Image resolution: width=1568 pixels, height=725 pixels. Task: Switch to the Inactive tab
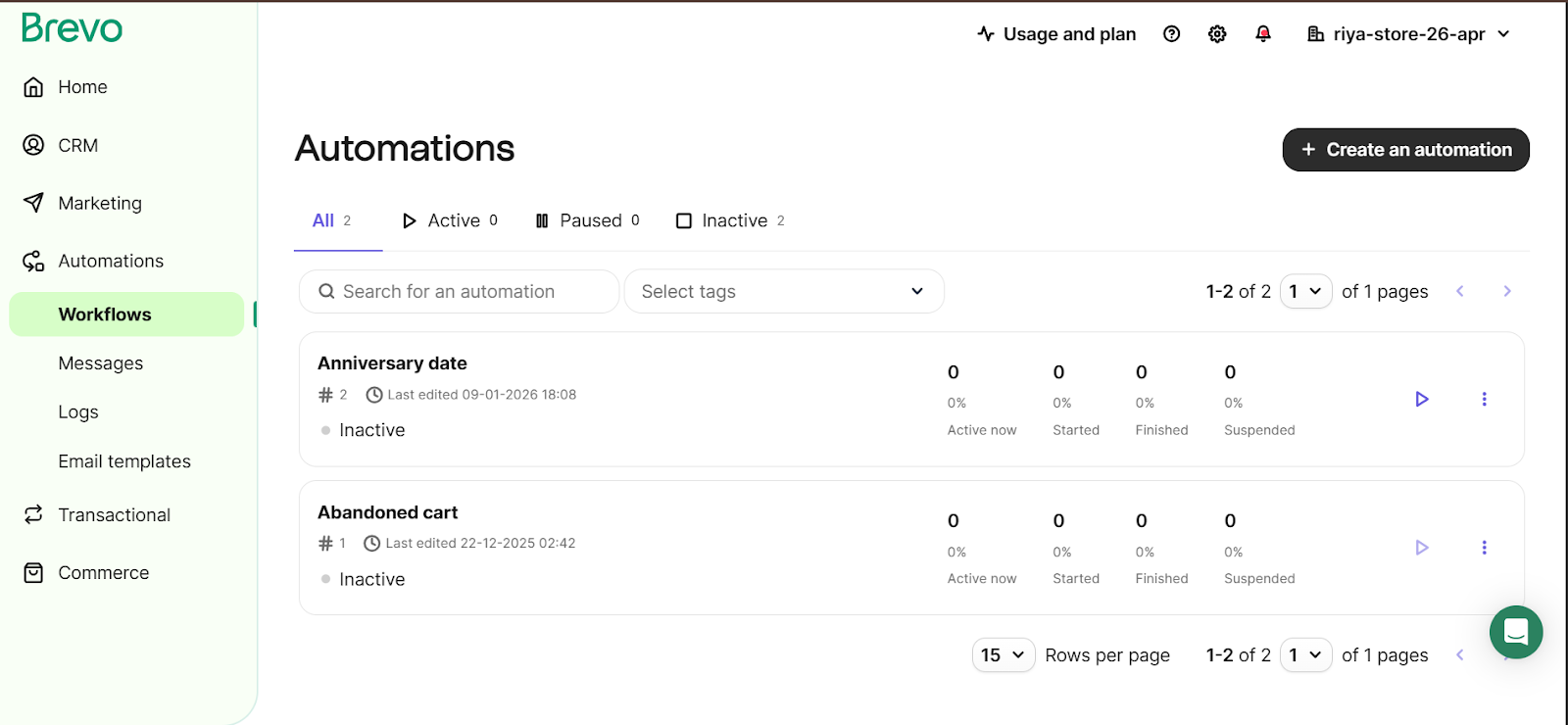tap(730, 220)
